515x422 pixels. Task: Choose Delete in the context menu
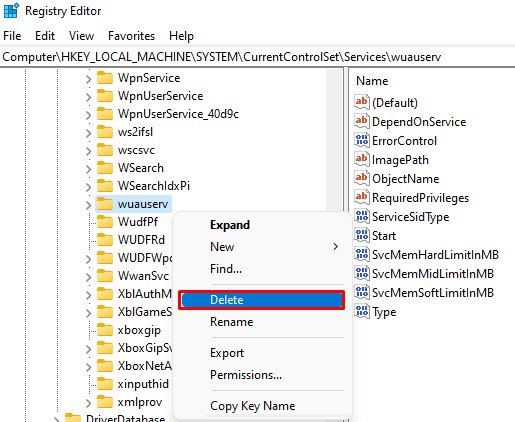[x=262, y=300]
